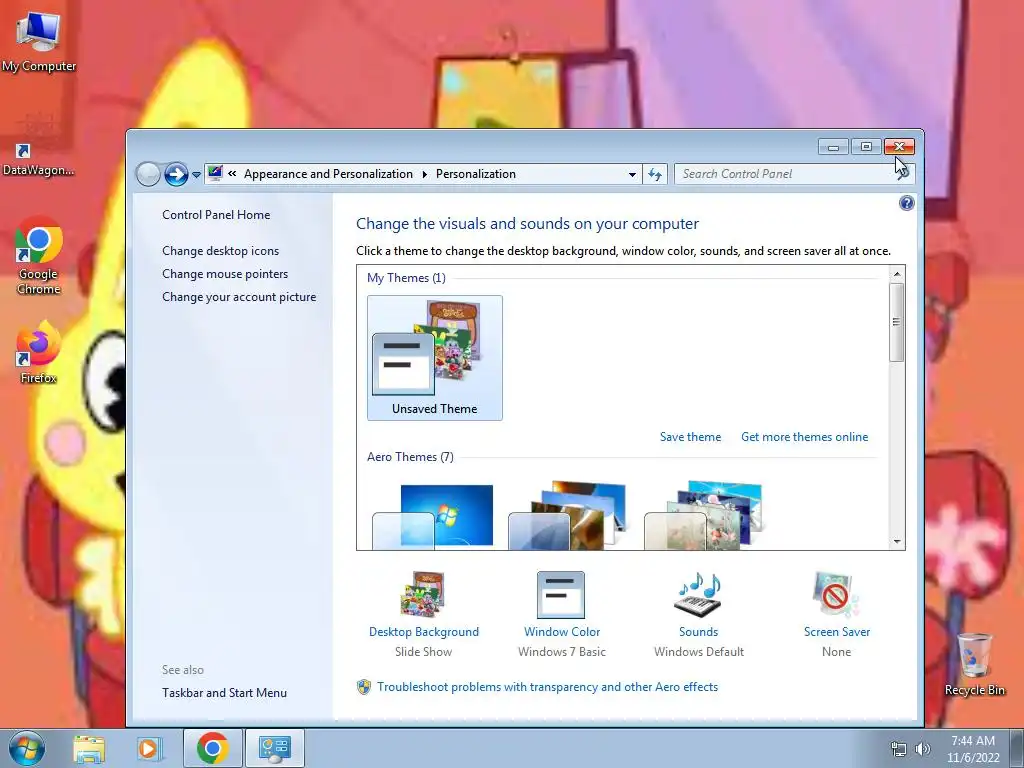Image resolution: width=1024 pixels, height=768 pixels.
Task: Click the Desktop Background text link
Action: tap(423, 632)
